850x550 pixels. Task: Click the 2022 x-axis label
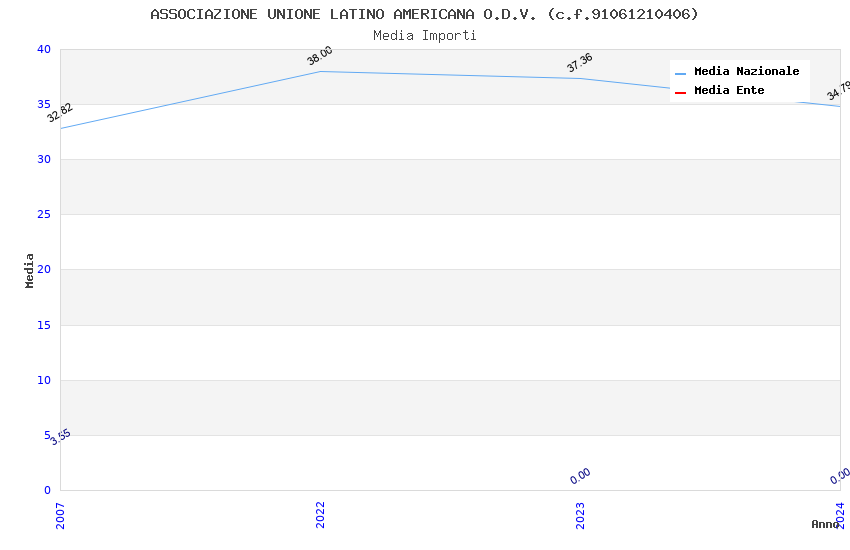click(x=320, y=515)
